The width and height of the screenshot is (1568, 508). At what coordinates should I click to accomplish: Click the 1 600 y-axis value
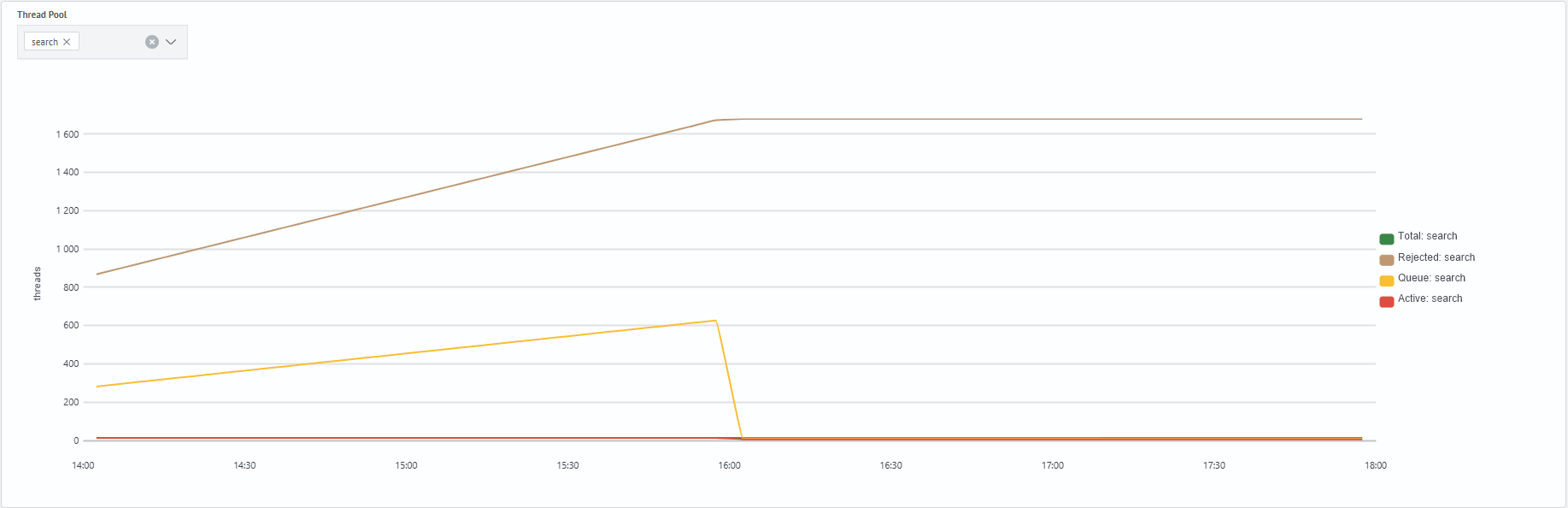(x=68, y=134)
